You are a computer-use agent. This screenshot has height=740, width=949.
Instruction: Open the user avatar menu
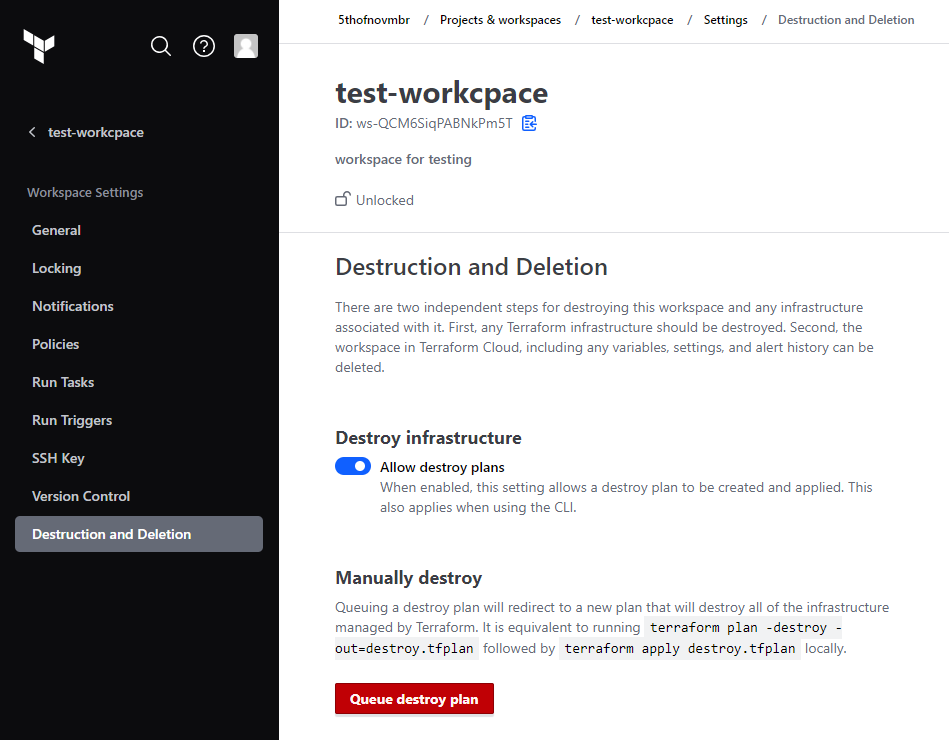(x=246, y=46)
